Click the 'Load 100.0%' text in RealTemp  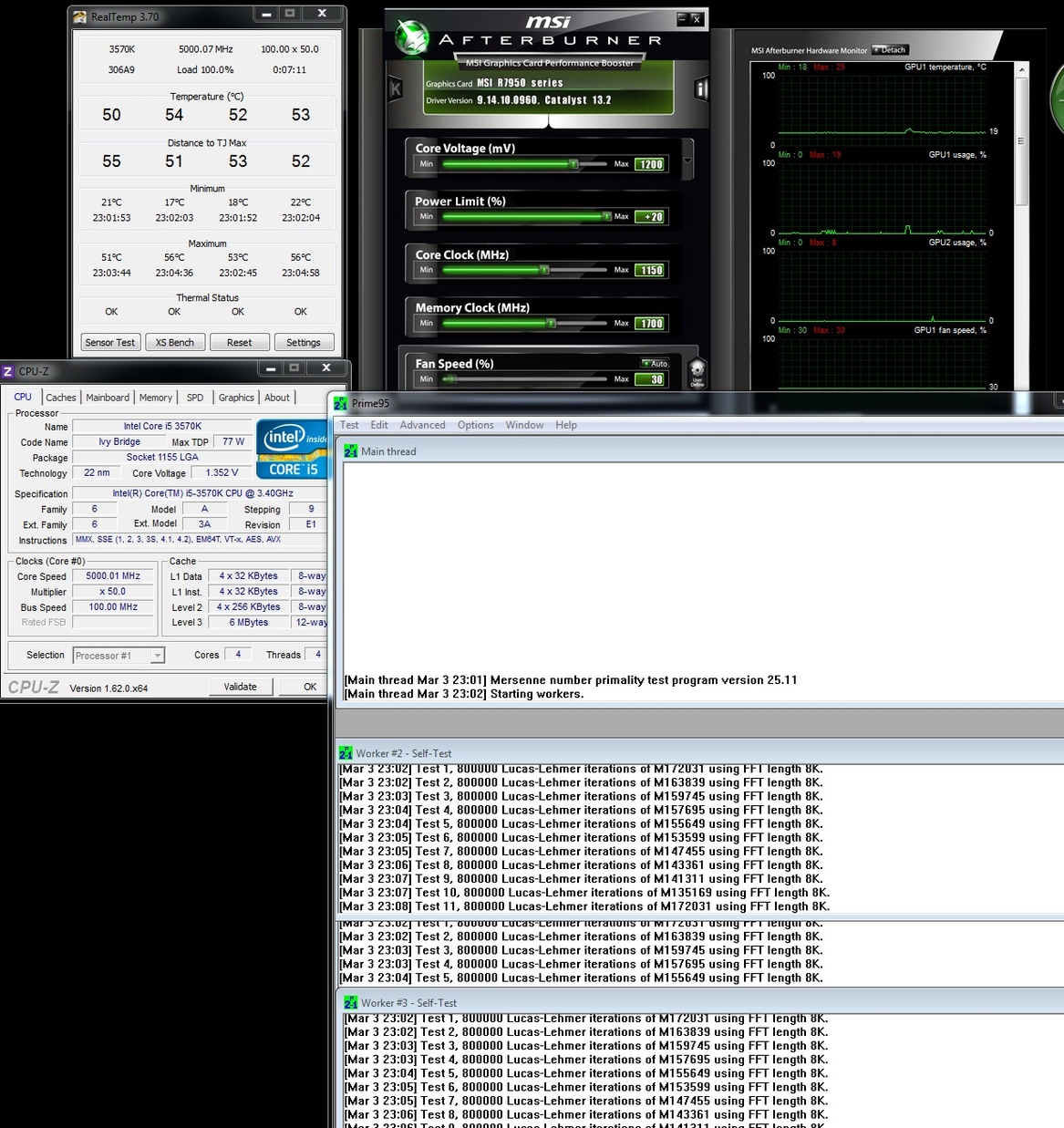tap(205, 69)
